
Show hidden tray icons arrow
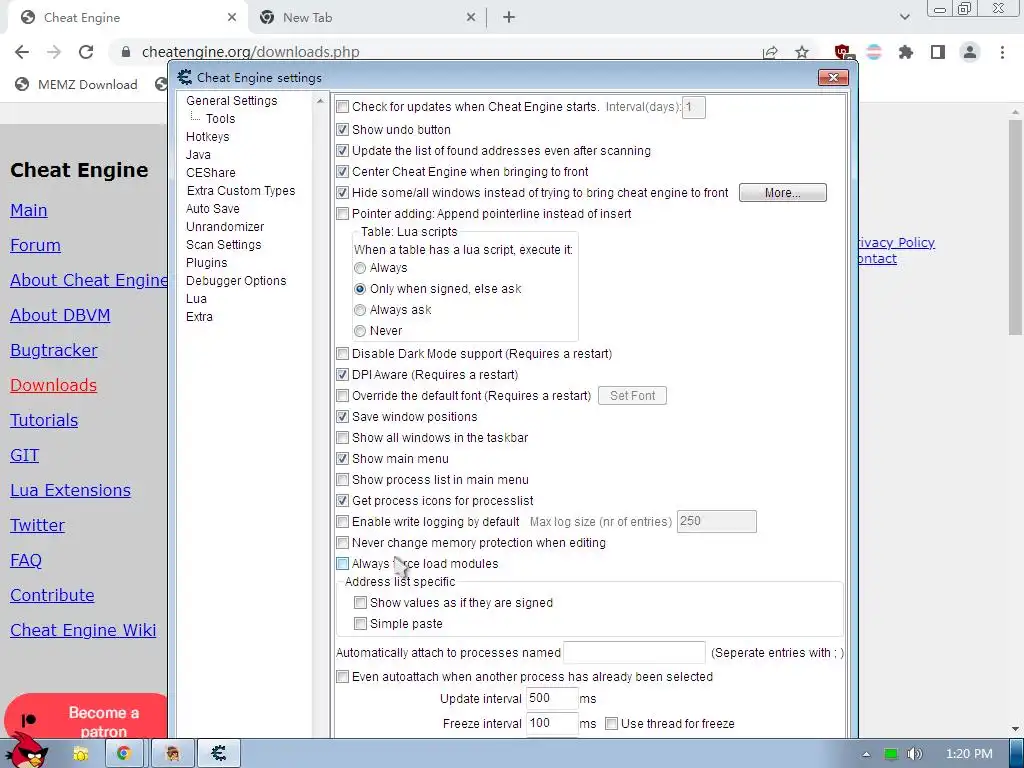(866, 754)
